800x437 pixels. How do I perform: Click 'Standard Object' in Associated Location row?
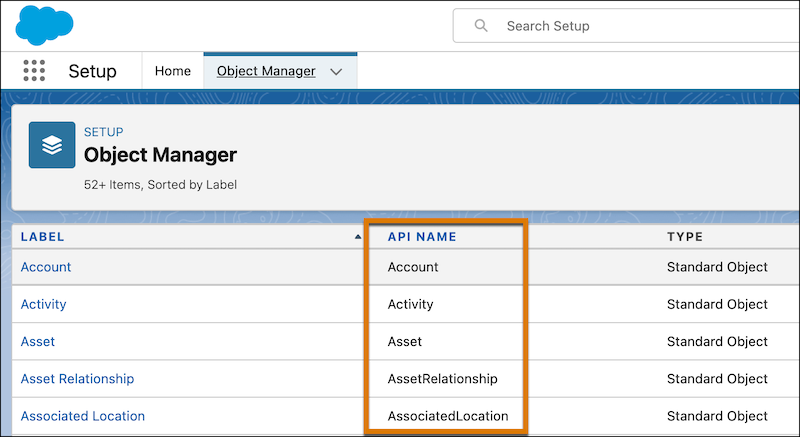(717, 416)
